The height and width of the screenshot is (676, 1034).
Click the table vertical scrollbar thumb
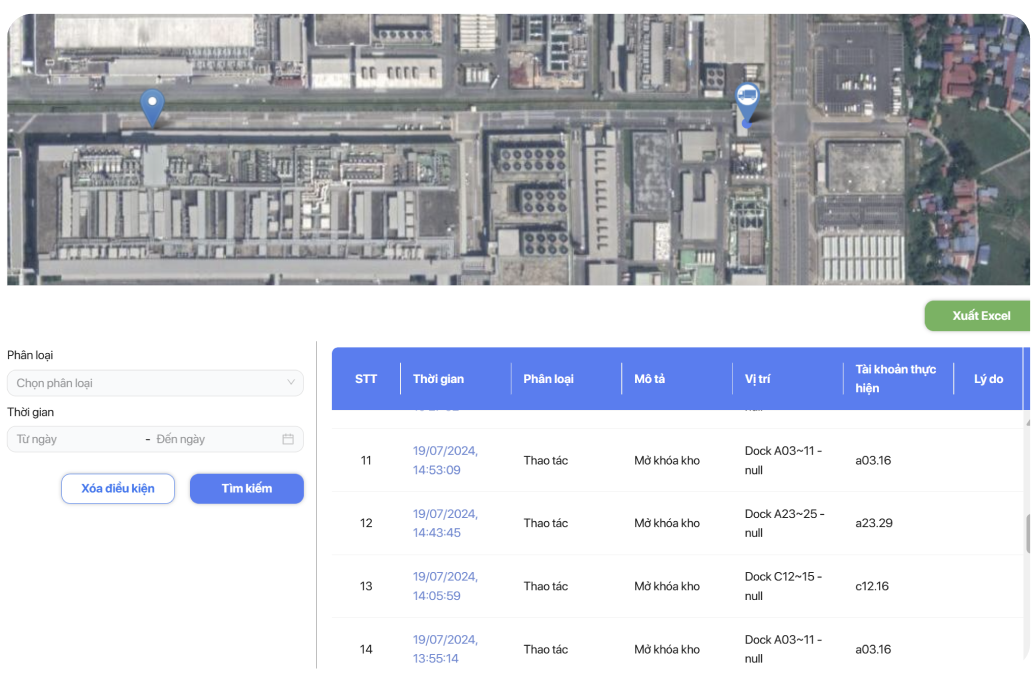[x=1028, y=534]
